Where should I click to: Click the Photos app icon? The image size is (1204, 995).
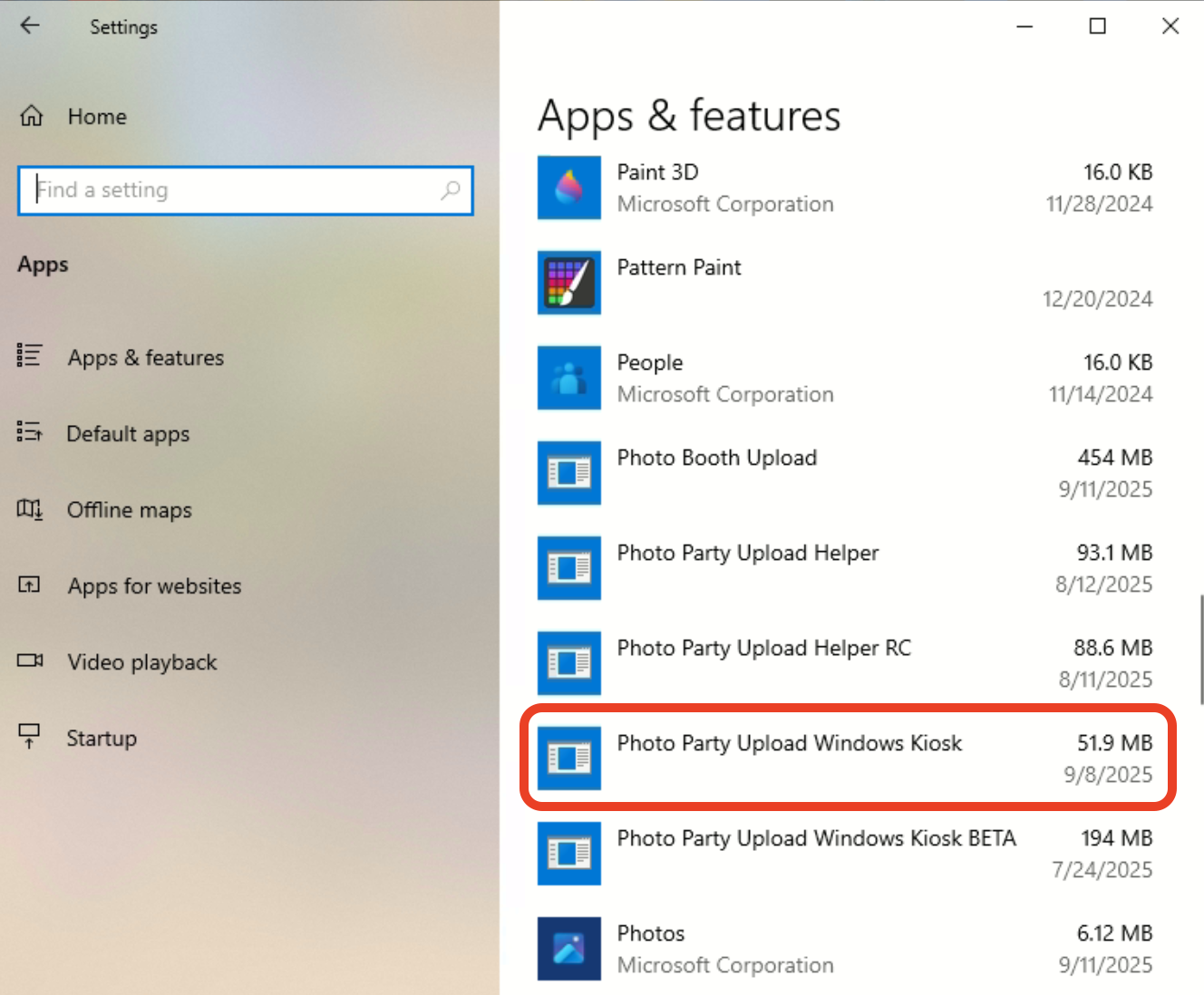pyautogui.click(x=569, y=949)
